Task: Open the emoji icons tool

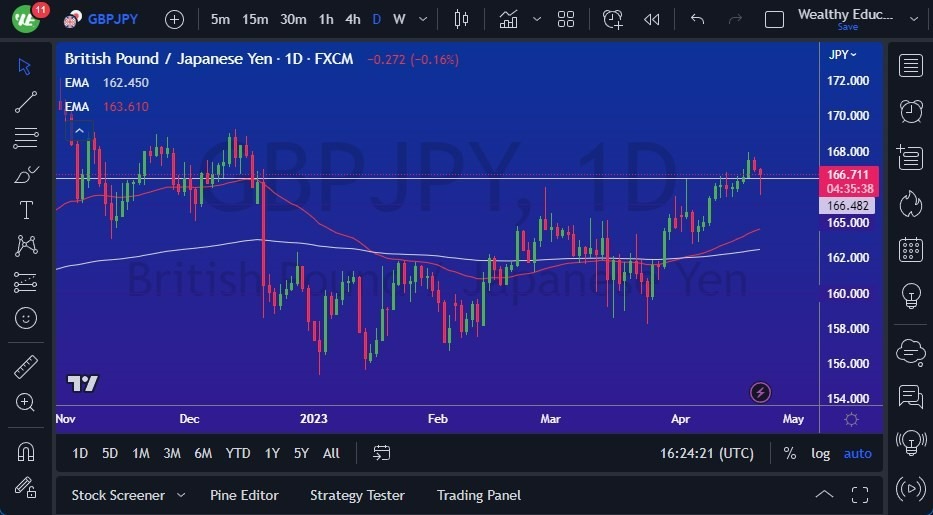Action: pos(26,318)
